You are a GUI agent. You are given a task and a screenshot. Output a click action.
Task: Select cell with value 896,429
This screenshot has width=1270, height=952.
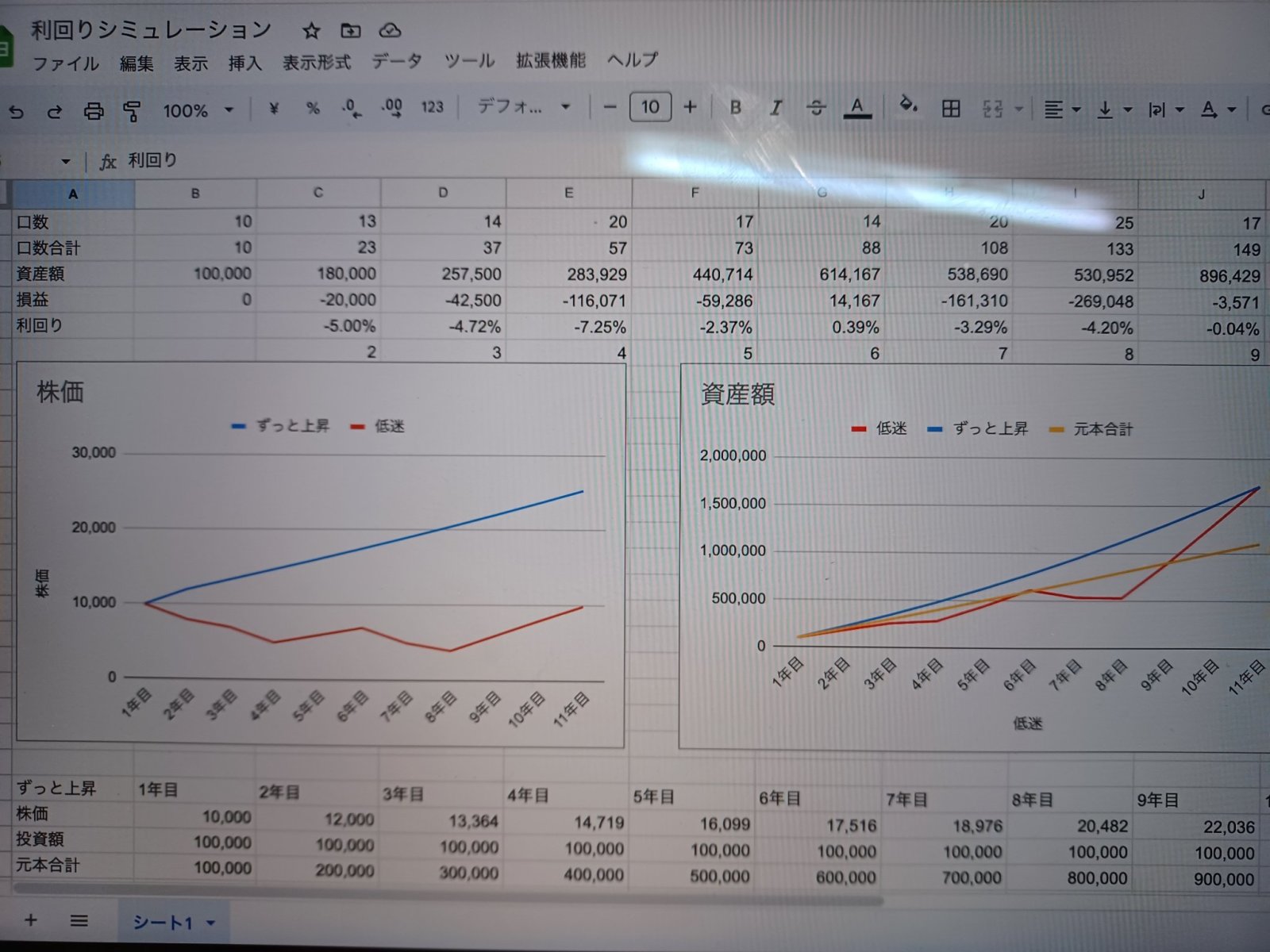click(x=1202, y=276)
